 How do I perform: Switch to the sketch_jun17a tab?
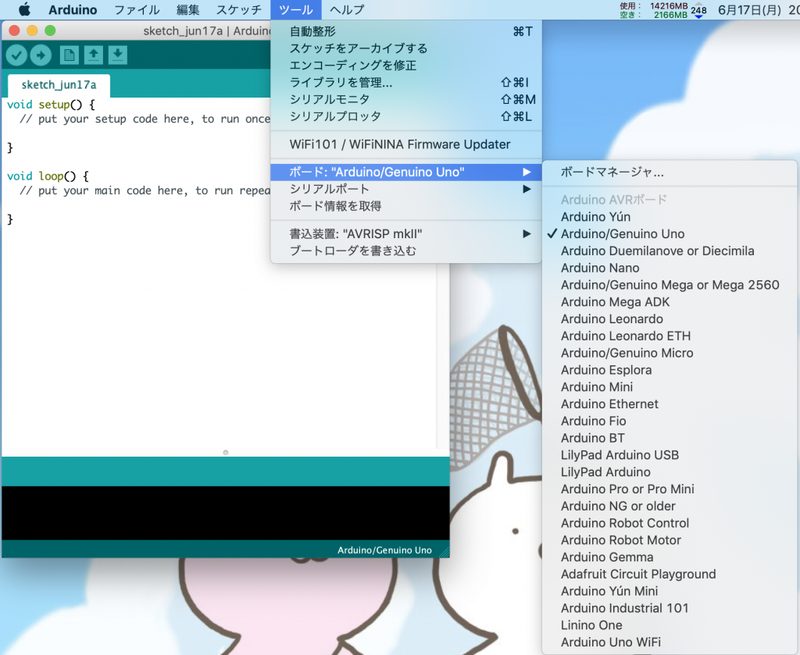point(59,85)
